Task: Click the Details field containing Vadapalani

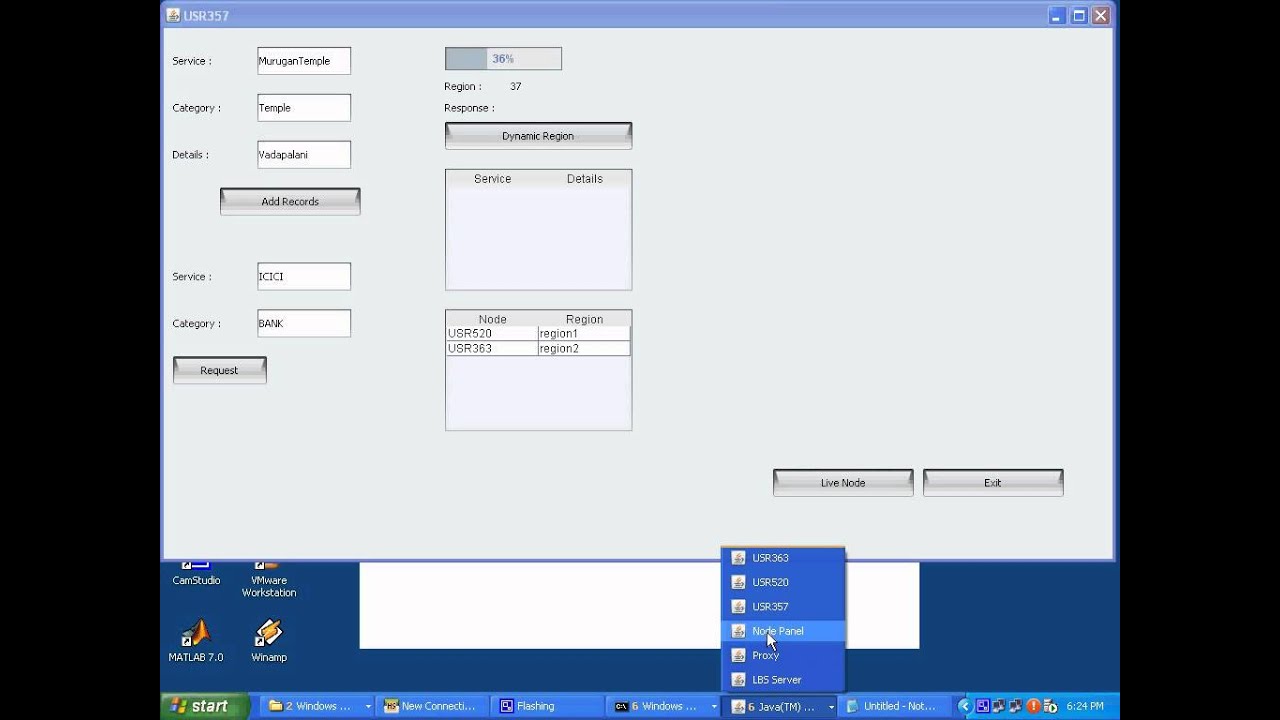Action: click(304, 155)
